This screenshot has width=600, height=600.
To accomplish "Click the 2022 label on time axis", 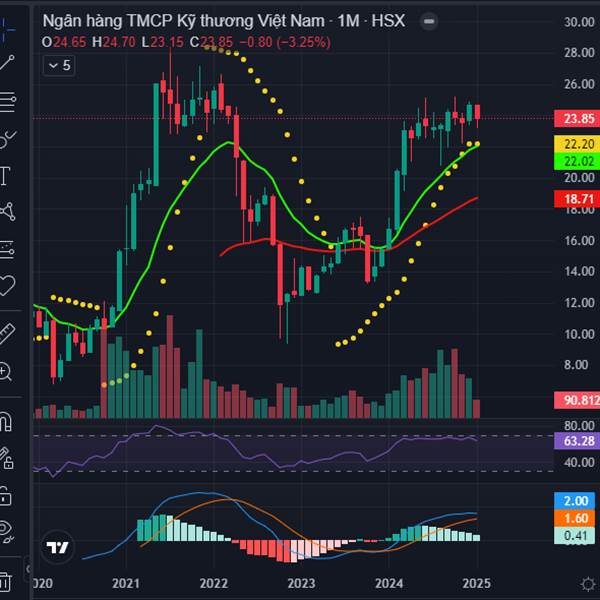I will click(214, 584).
